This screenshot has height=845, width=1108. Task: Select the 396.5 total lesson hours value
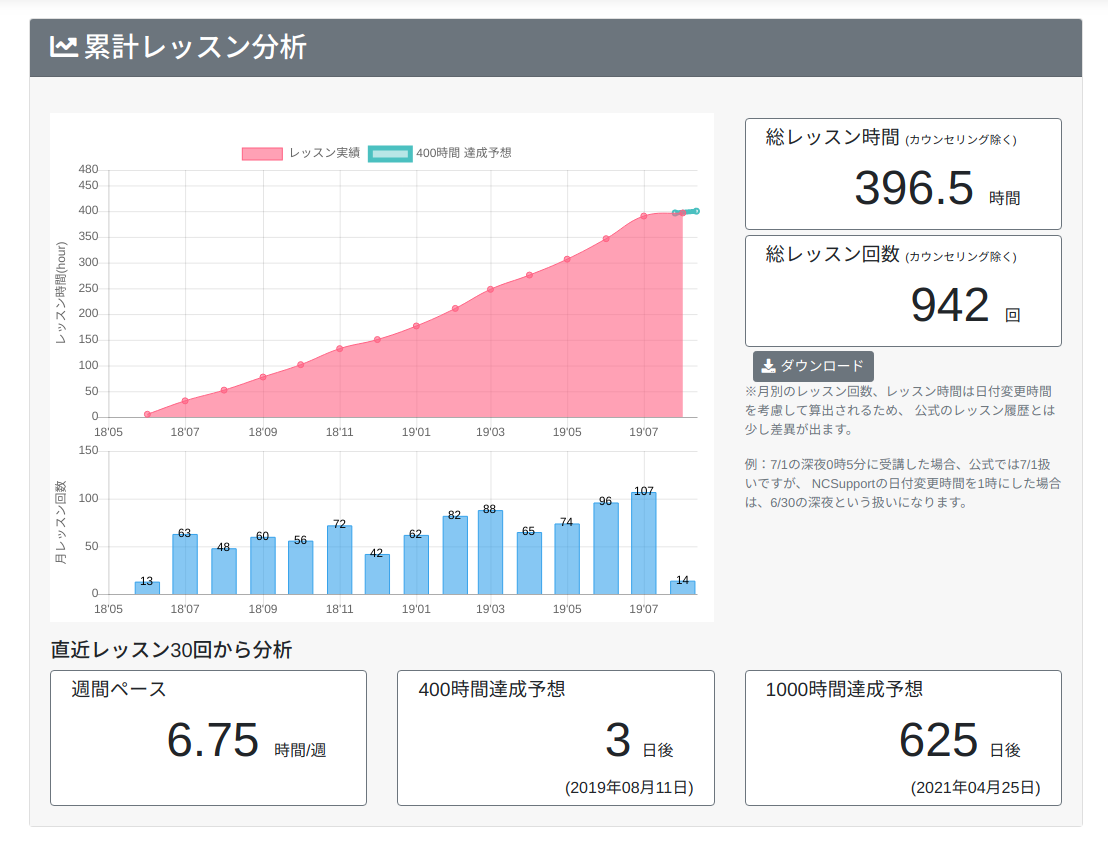(914, 188)
